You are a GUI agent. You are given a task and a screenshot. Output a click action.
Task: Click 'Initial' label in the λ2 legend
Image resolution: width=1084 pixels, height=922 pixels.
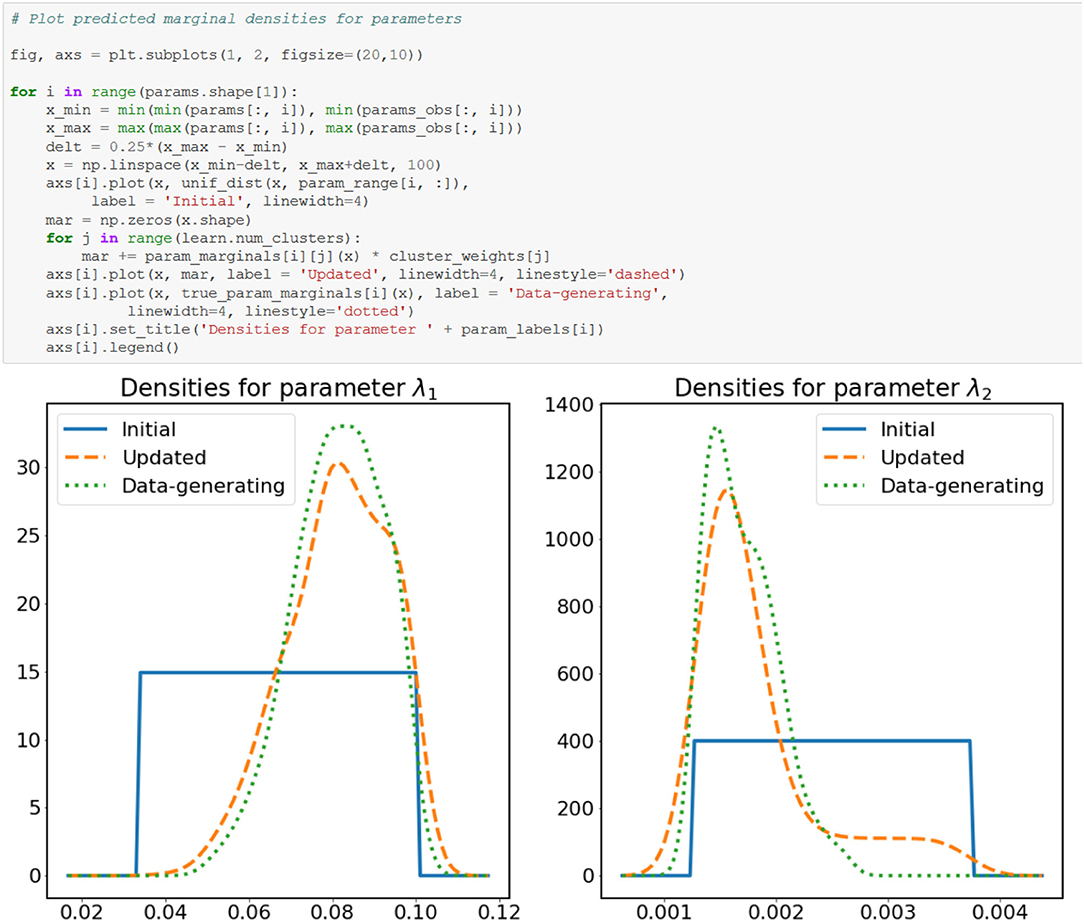[x=908, y=429]
